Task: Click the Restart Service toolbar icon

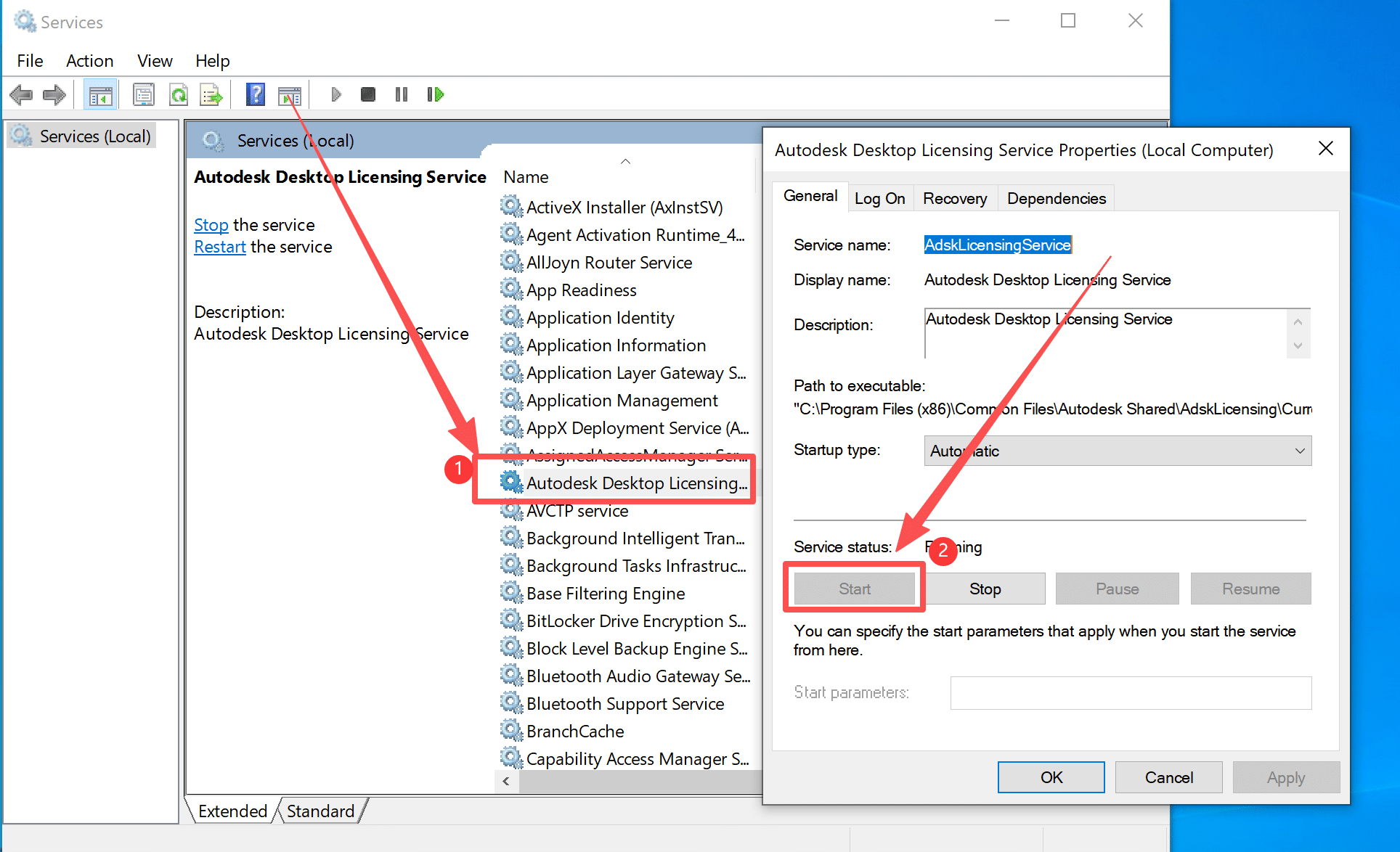Action: click(x=435, y=94)
